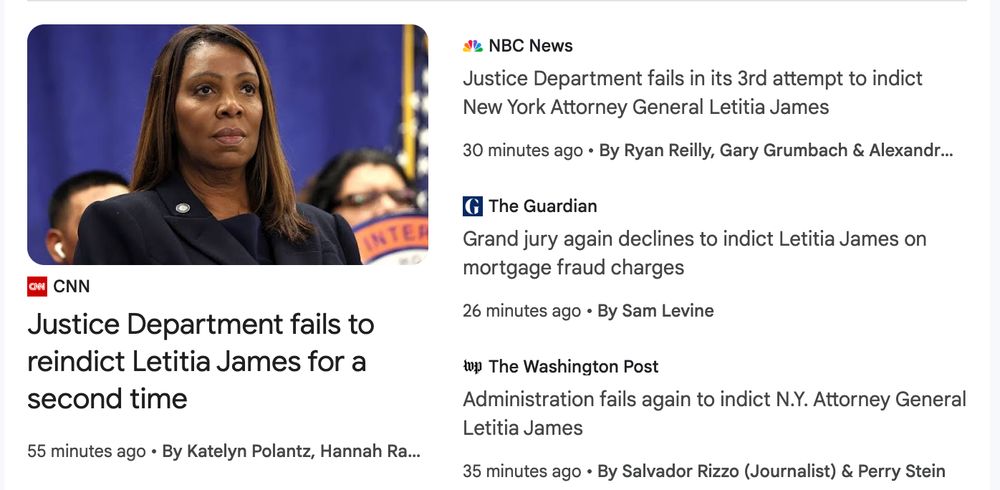
Task: Open CNN headline about failing to reindict James
Action: 200,361
